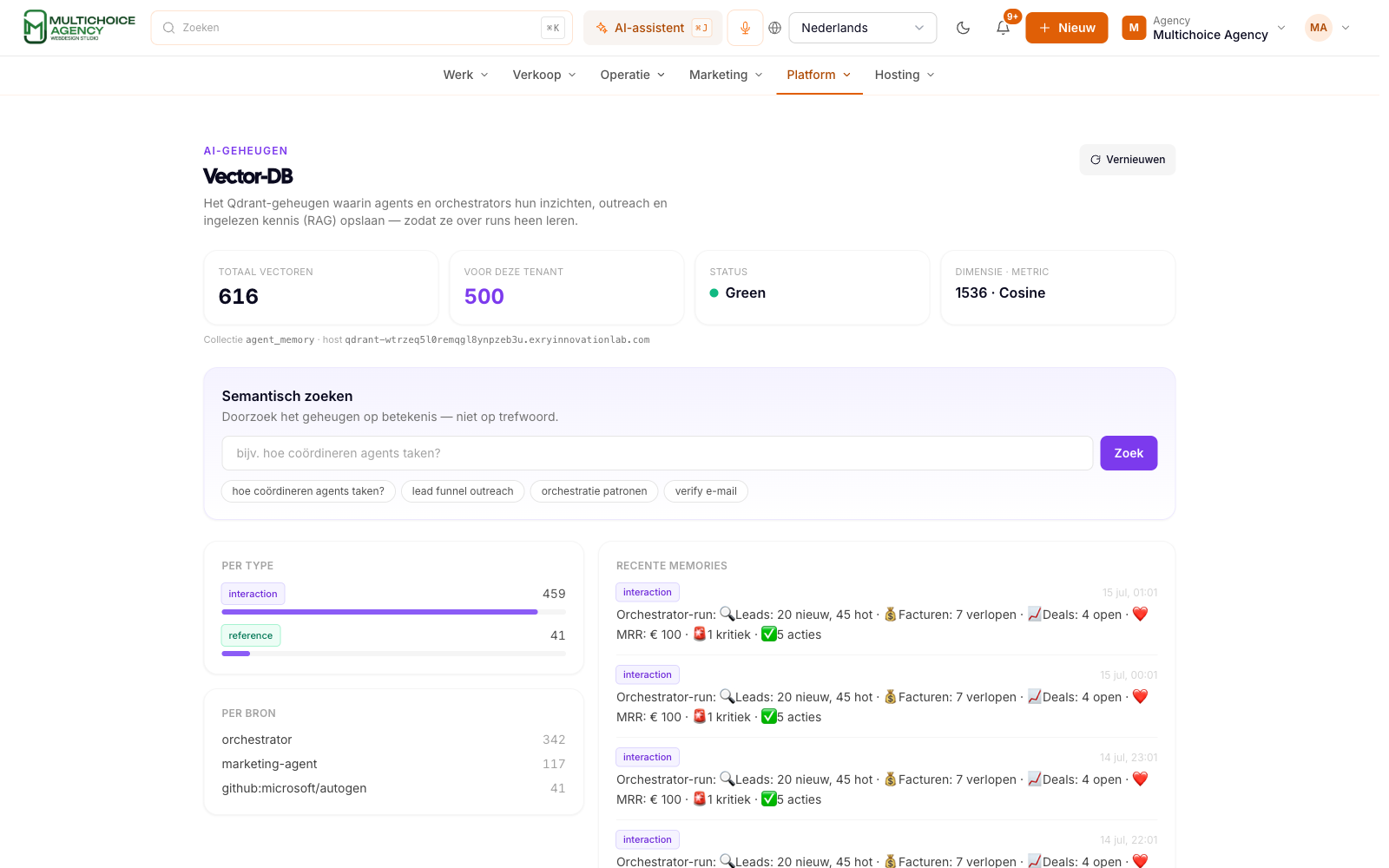Expand the user account chevron

click(x=1346, y=28)
